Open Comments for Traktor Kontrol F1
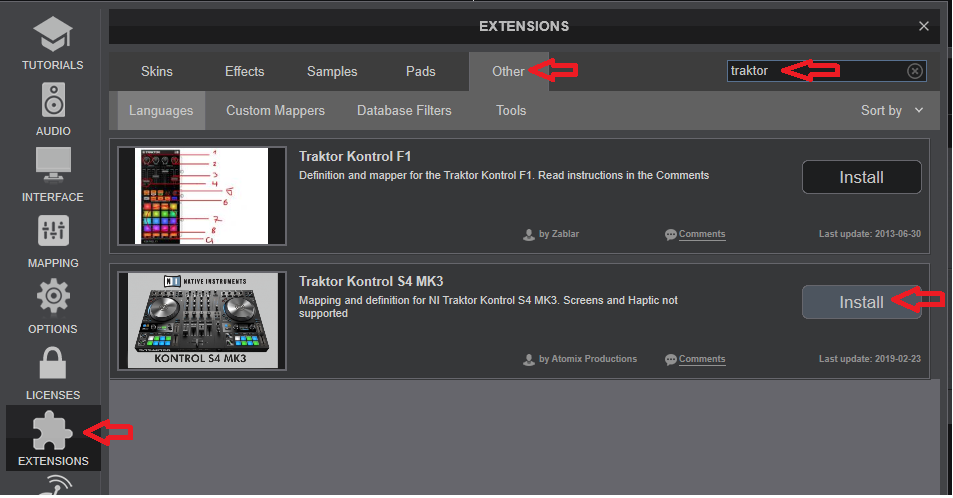953x498 pixels. (x=701, y=234)
